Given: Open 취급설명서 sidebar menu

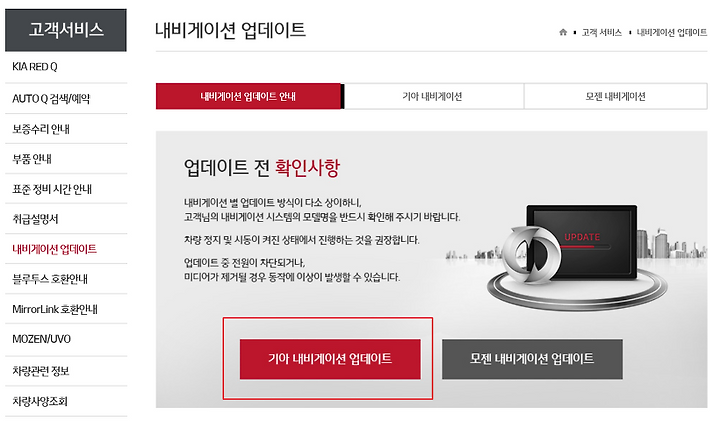Looking at the screenshot, I should [x=66, y=219].
